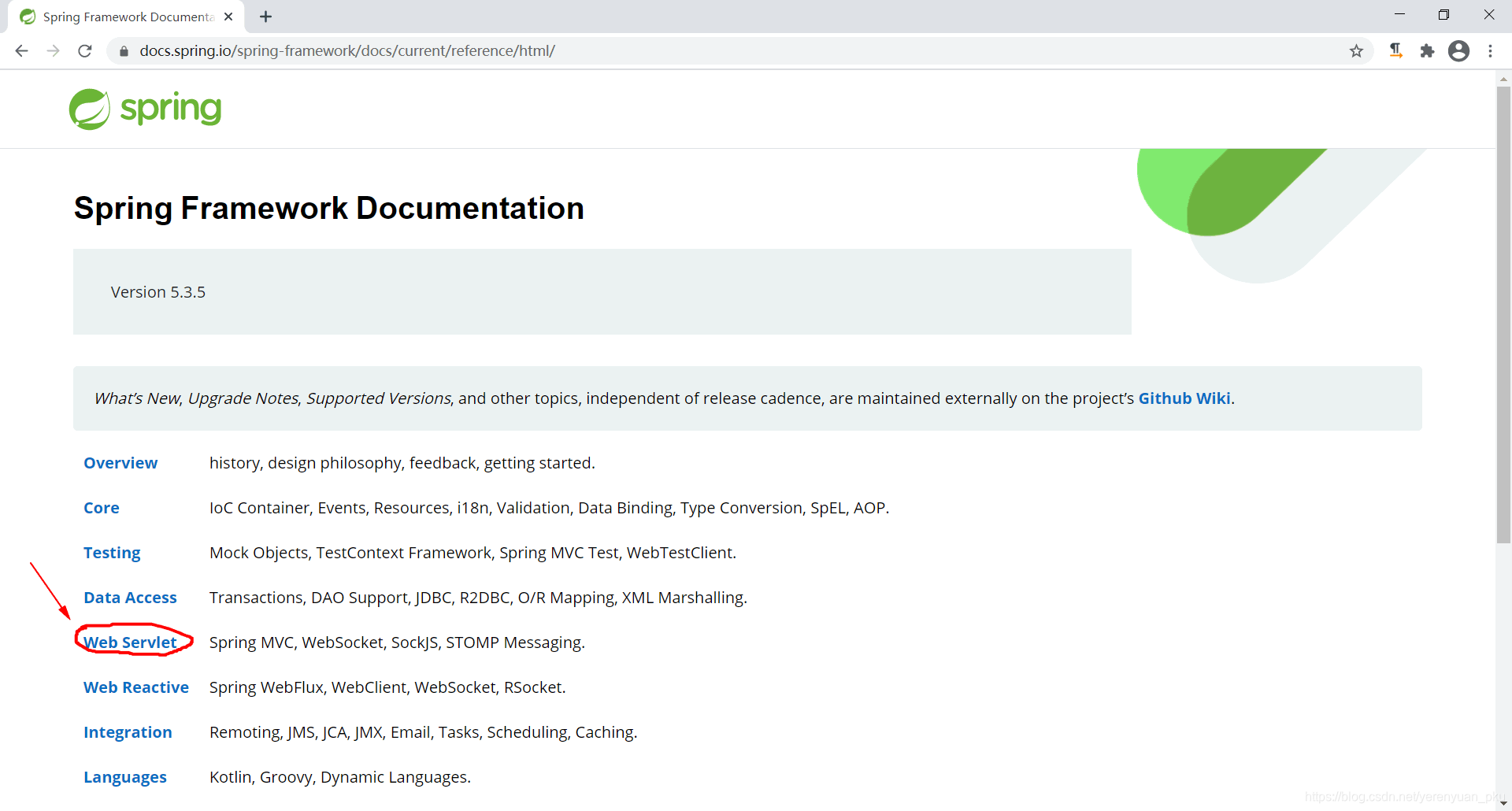The width and height of the screenshot is (1512, 811).
Task: Open the paragraph-mark extension icon
Action: pos(1395,51)
